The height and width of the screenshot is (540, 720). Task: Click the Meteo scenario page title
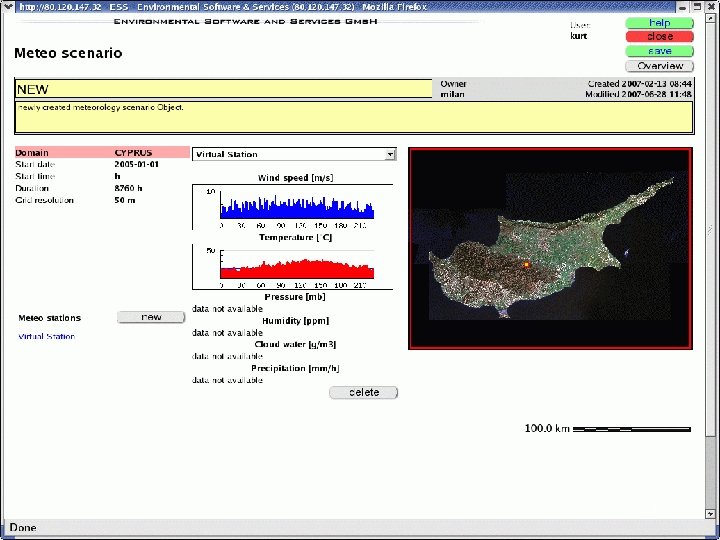[68, 53]
